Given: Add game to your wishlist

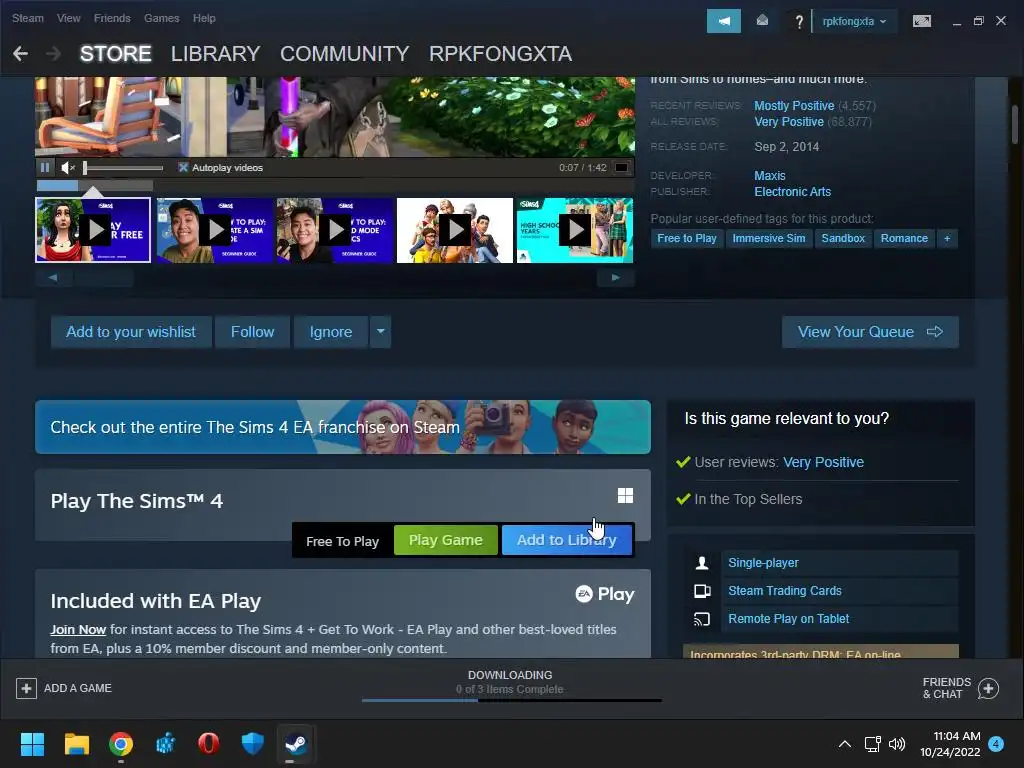Looking at the screenshot, I should coord(131,332).
